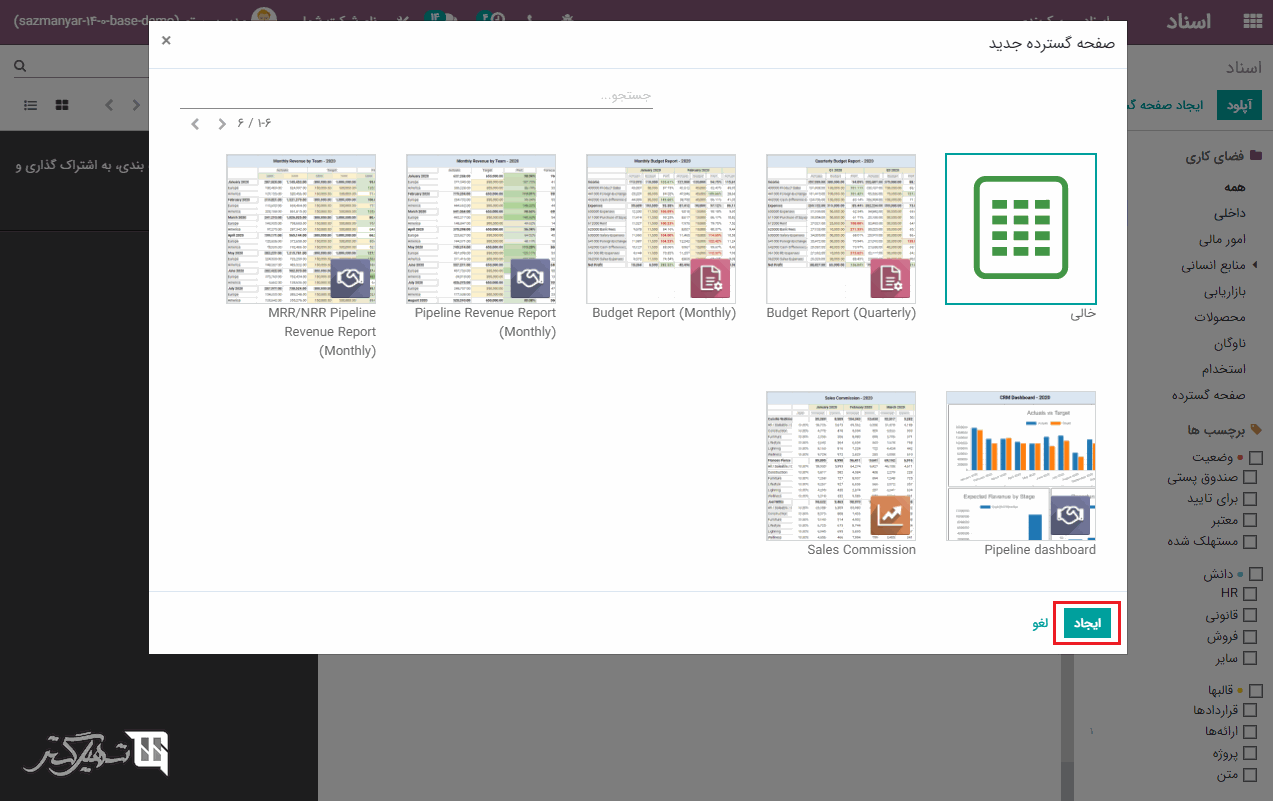The image size is (1273, 801).
Task: Select ناوگان workspace in sidebar
Action: 1228,343
